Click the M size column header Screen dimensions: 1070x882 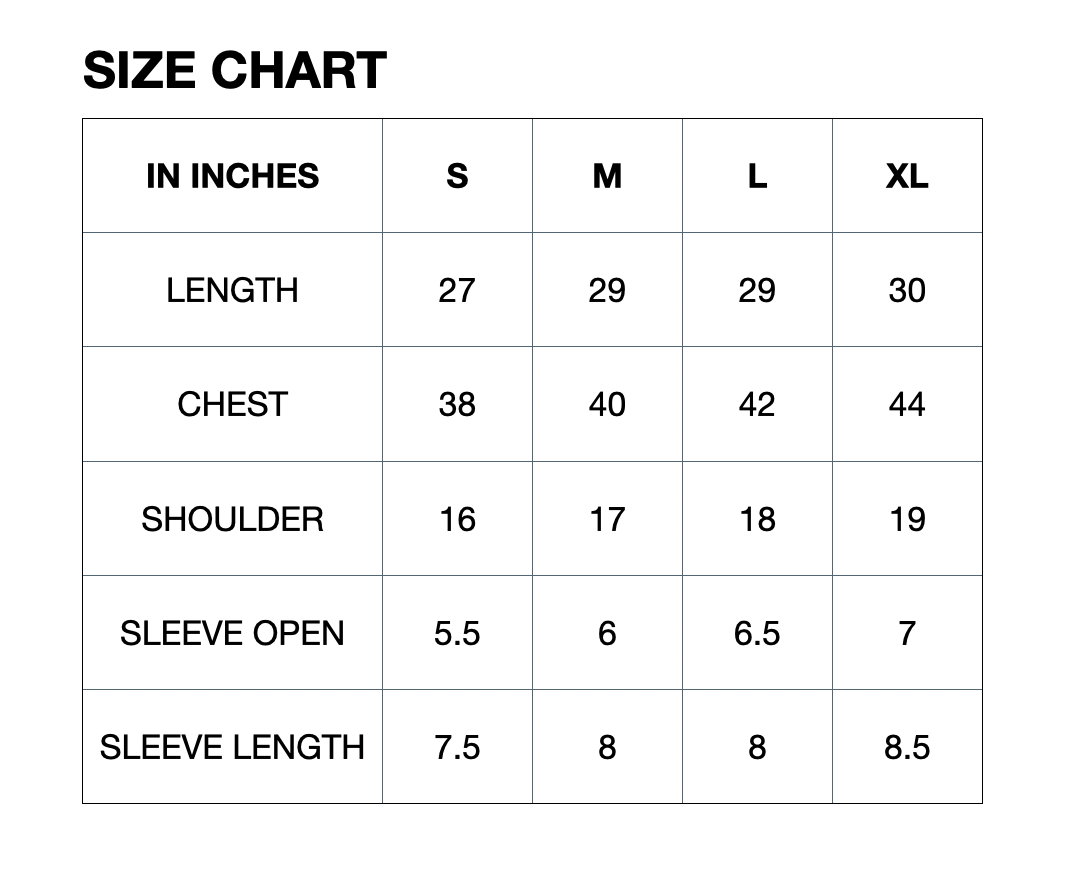pos(607,176)
